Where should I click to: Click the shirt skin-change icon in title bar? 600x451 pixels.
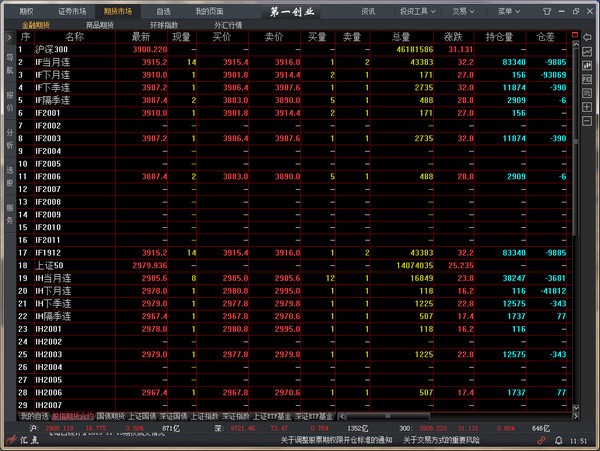click(x=547, y=11)
